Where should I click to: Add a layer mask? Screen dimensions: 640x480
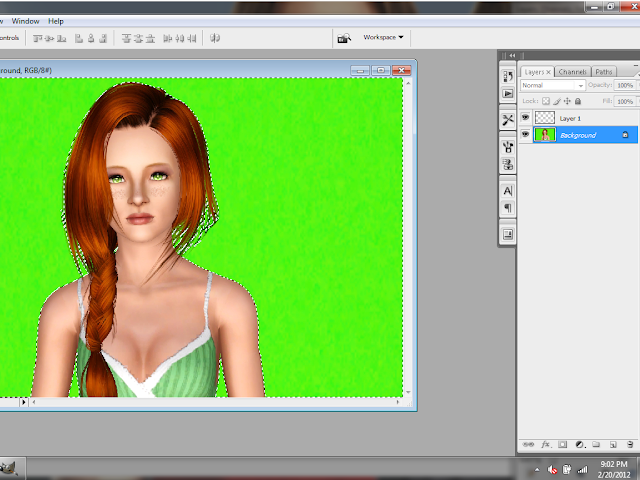(x=562, y=443)
